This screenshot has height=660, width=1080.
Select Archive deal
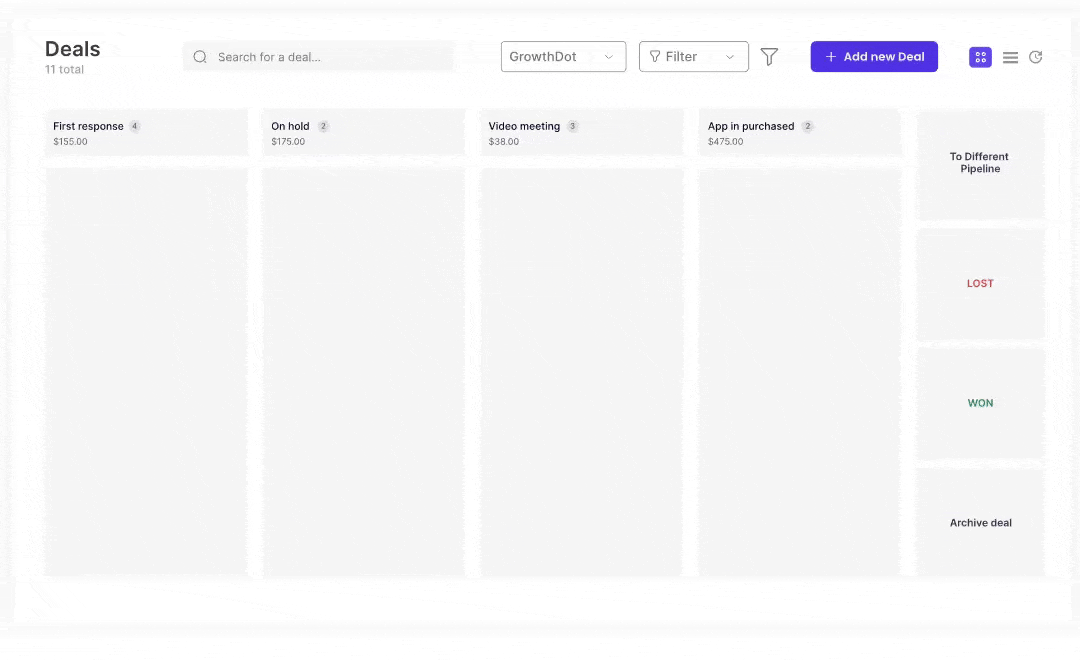(980, 522)
